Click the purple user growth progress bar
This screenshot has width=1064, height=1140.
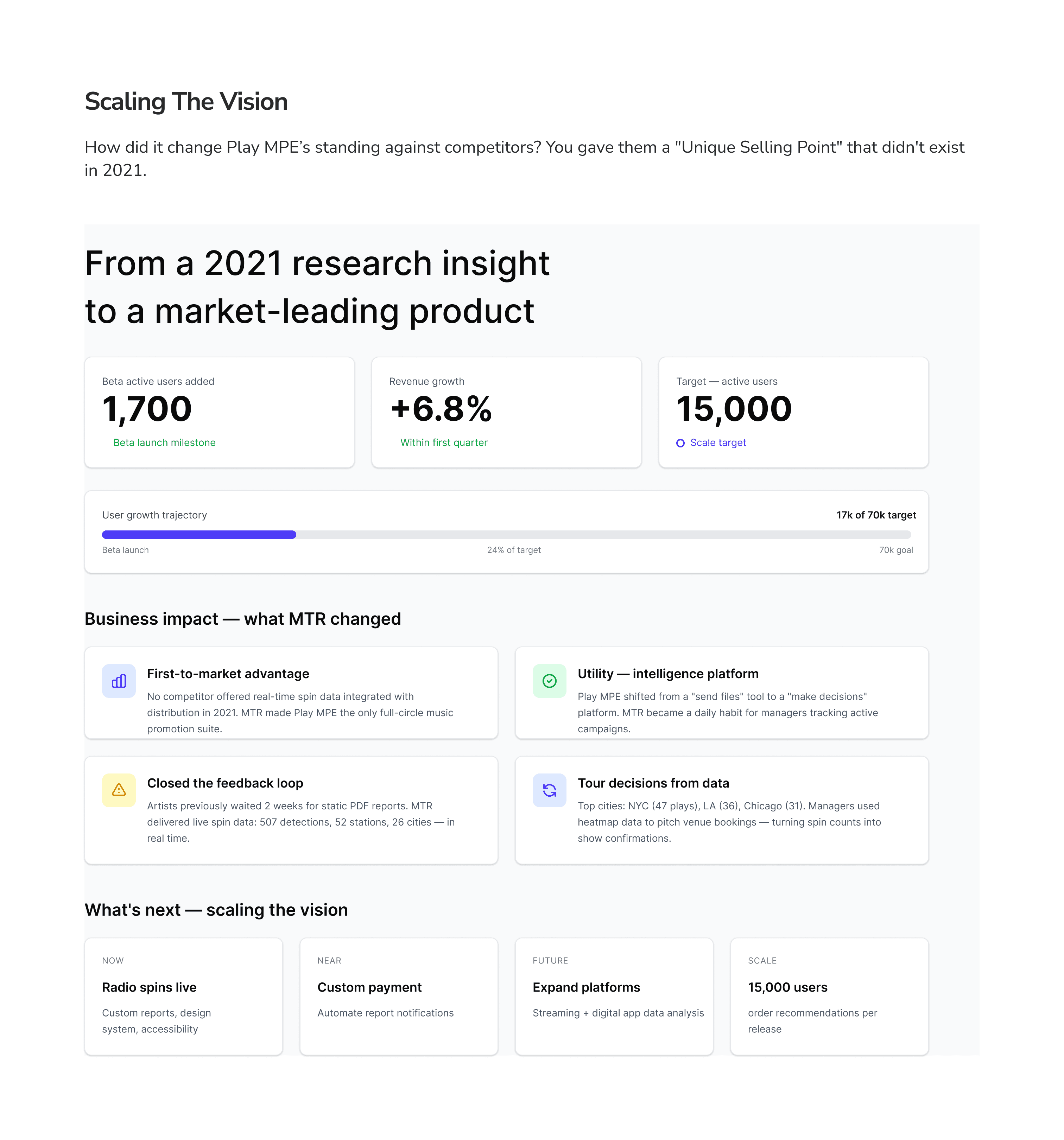pos(199,534)
